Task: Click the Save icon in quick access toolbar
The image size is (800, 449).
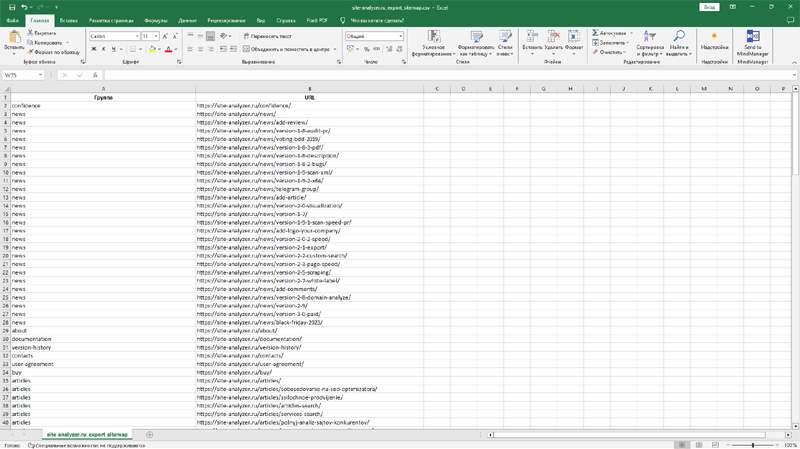Action: pyautogui.click(x=12, y=7)
